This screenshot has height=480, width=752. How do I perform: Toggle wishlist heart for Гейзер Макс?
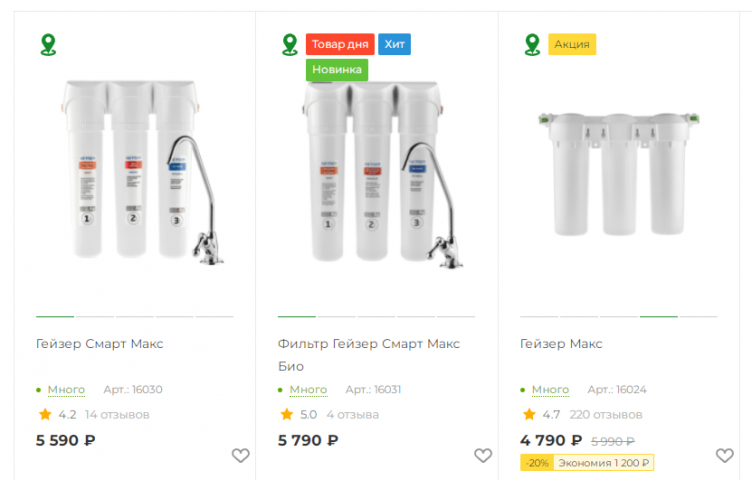725,456
